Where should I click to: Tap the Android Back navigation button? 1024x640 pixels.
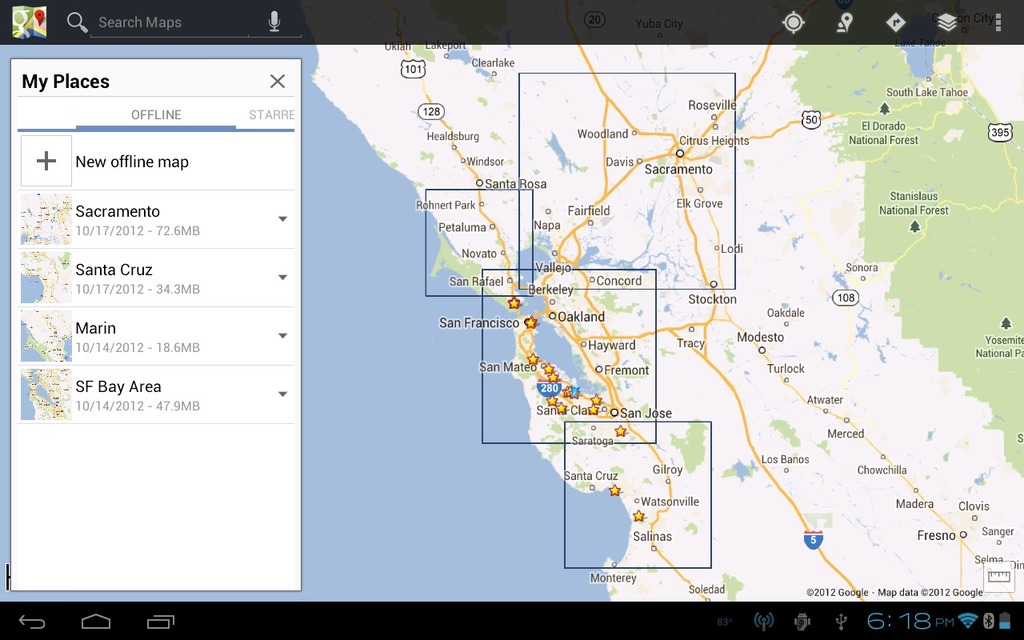tap(31, 622)
